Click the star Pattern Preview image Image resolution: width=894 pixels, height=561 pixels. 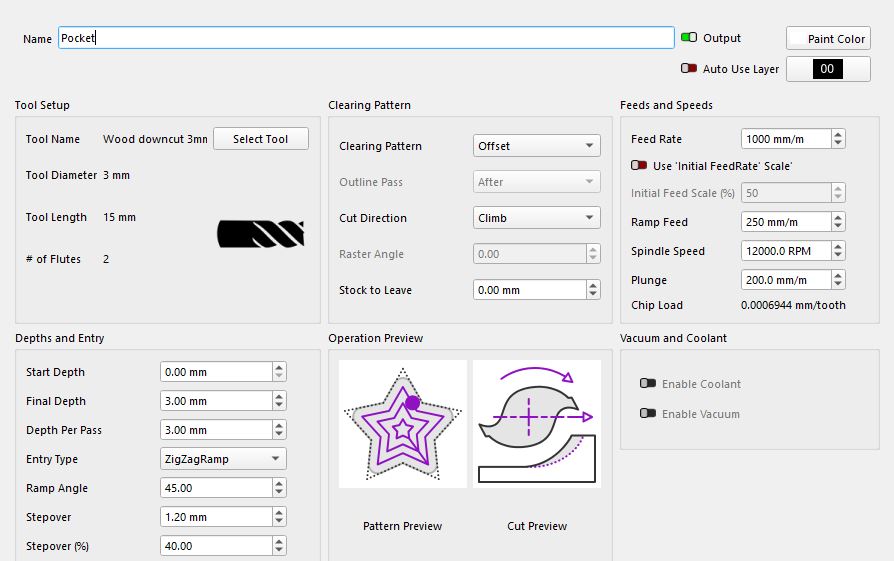point(403,424)
